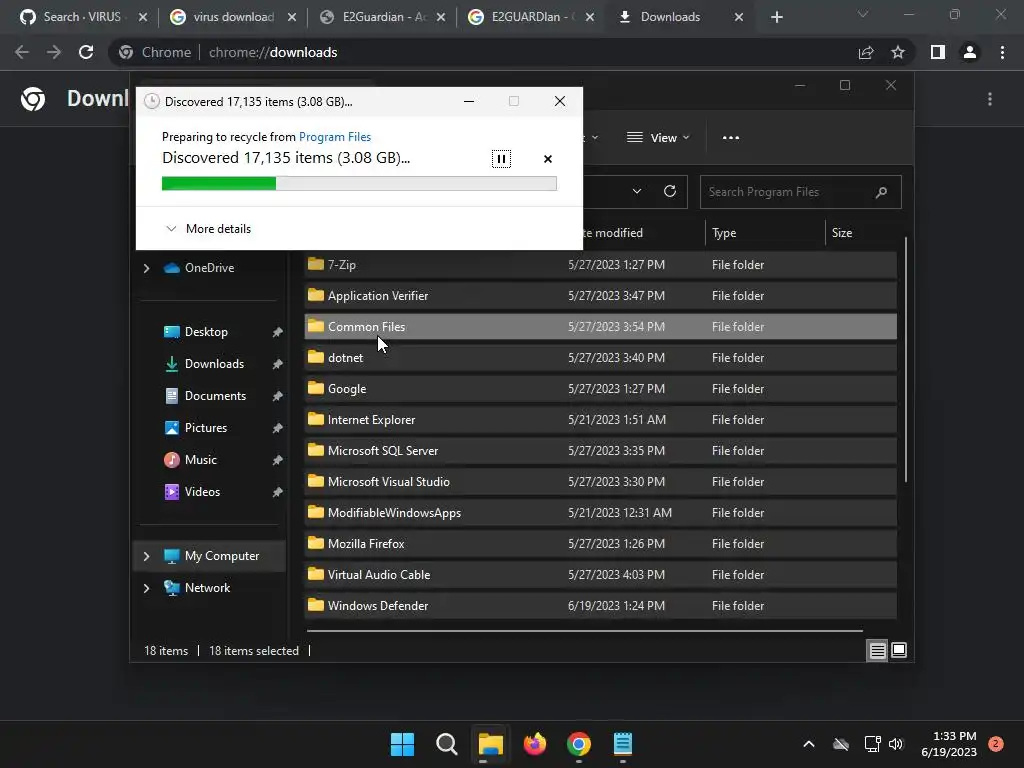Click the horizontal scrollbar under file list
This screenshot has width=1024, height=768.
(x=584, y=631)
